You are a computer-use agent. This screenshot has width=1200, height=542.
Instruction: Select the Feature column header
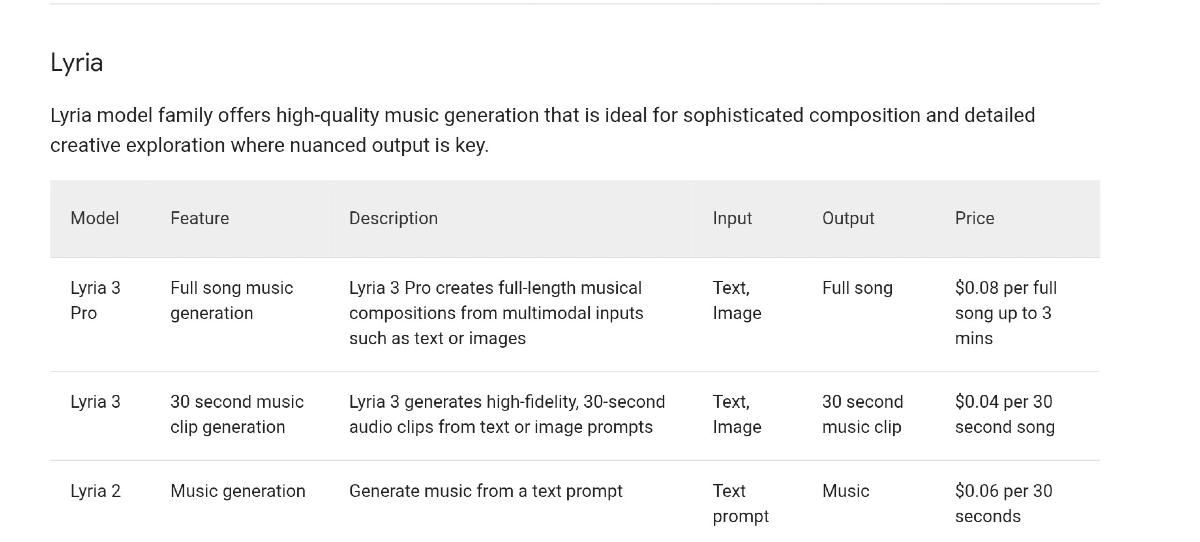tap(200, 218)
